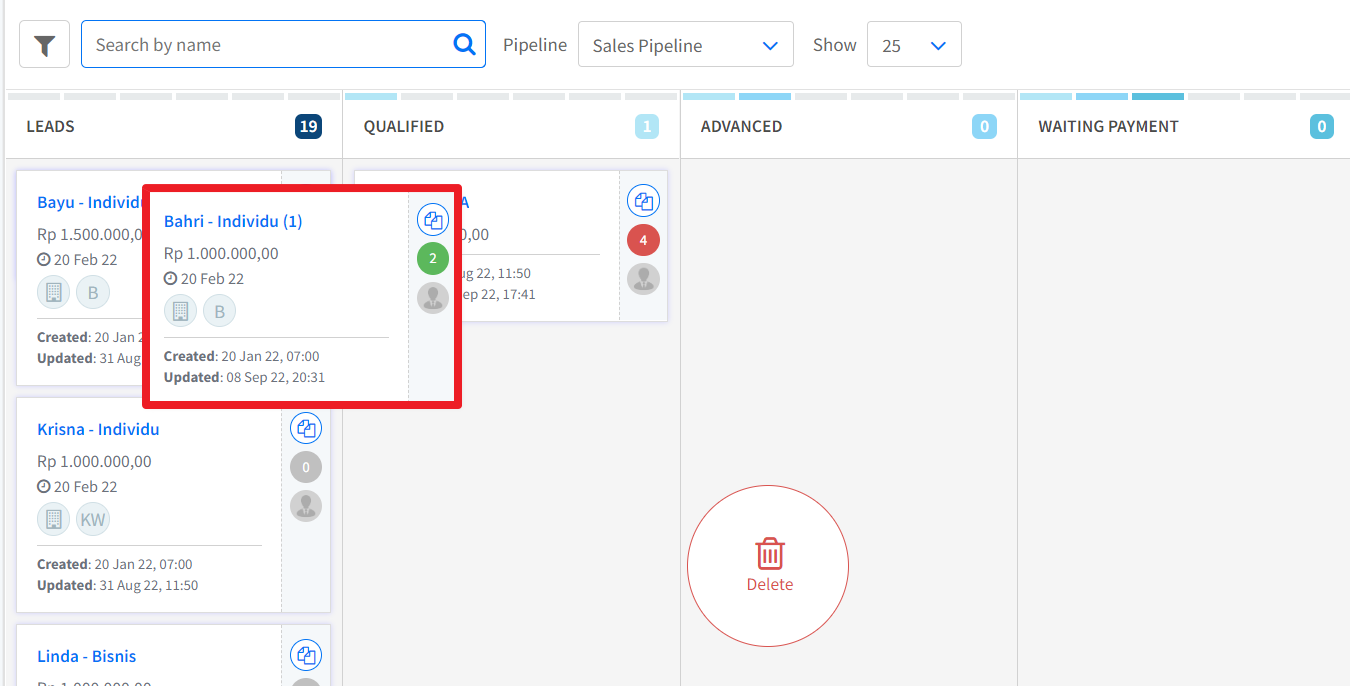Click Rp 1.000.000,00 amount on Krisna card

tap(94, 461)
